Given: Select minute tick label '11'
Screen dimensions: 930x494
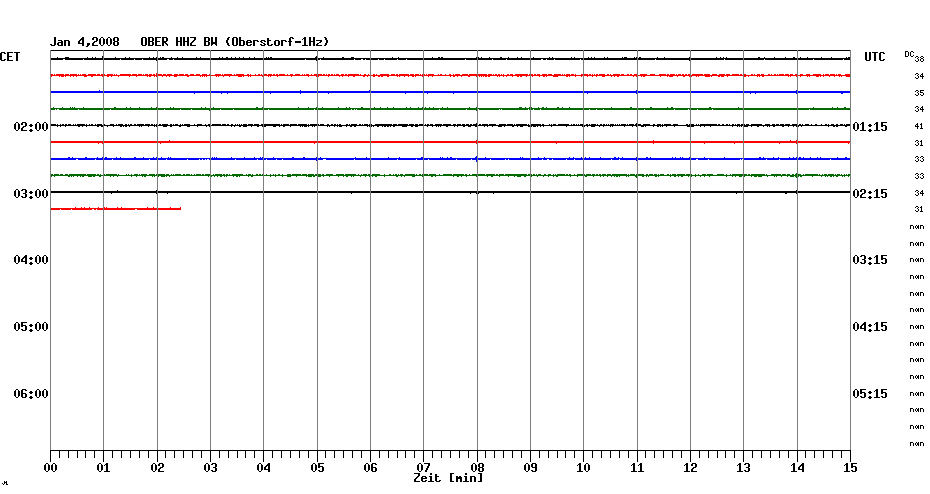Looking at the screenshot, I should tap(637, 467).
